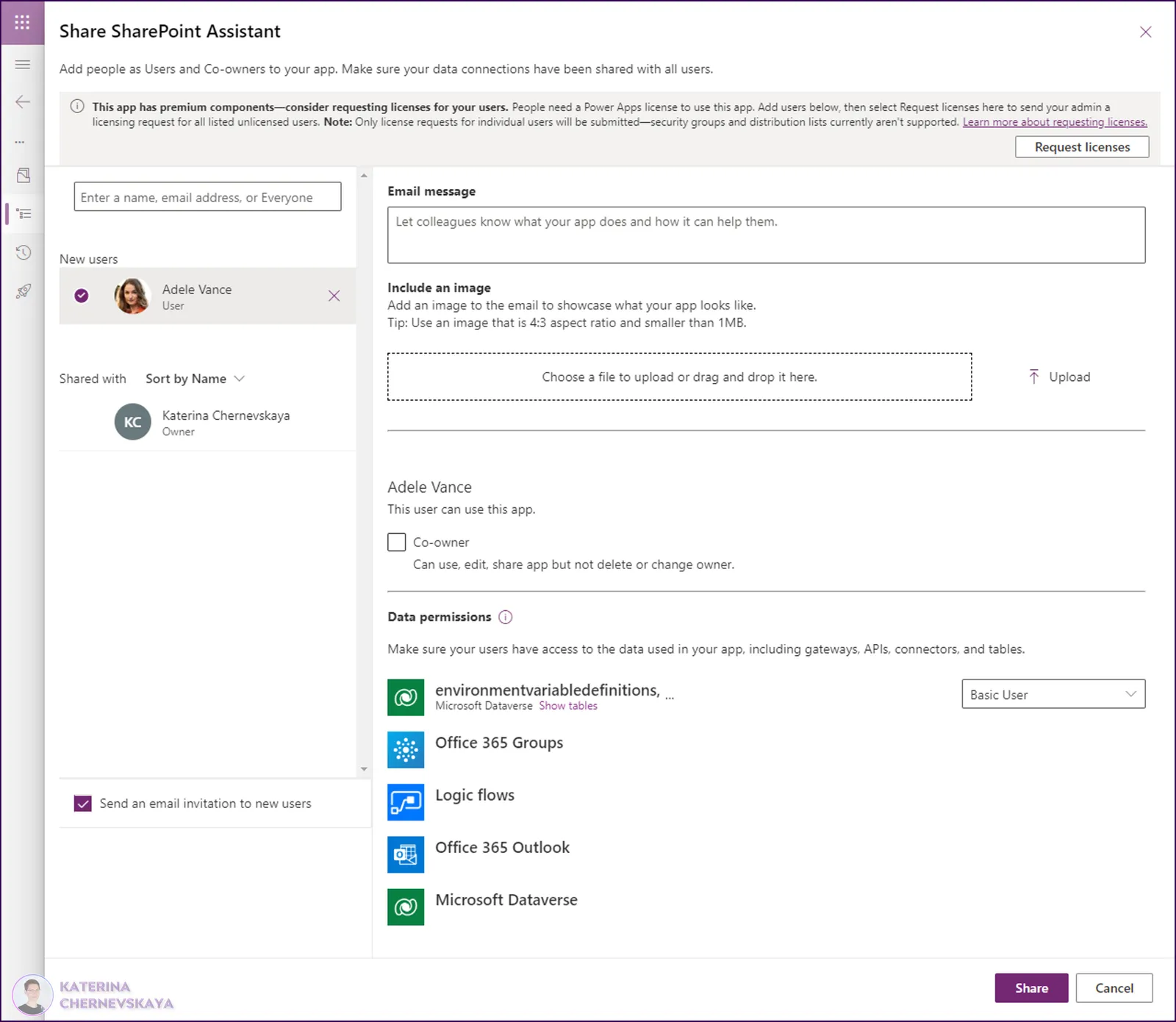Click Show tables link under Dataverse
Screen dimensions: 1176x1022
coord(568,706)
